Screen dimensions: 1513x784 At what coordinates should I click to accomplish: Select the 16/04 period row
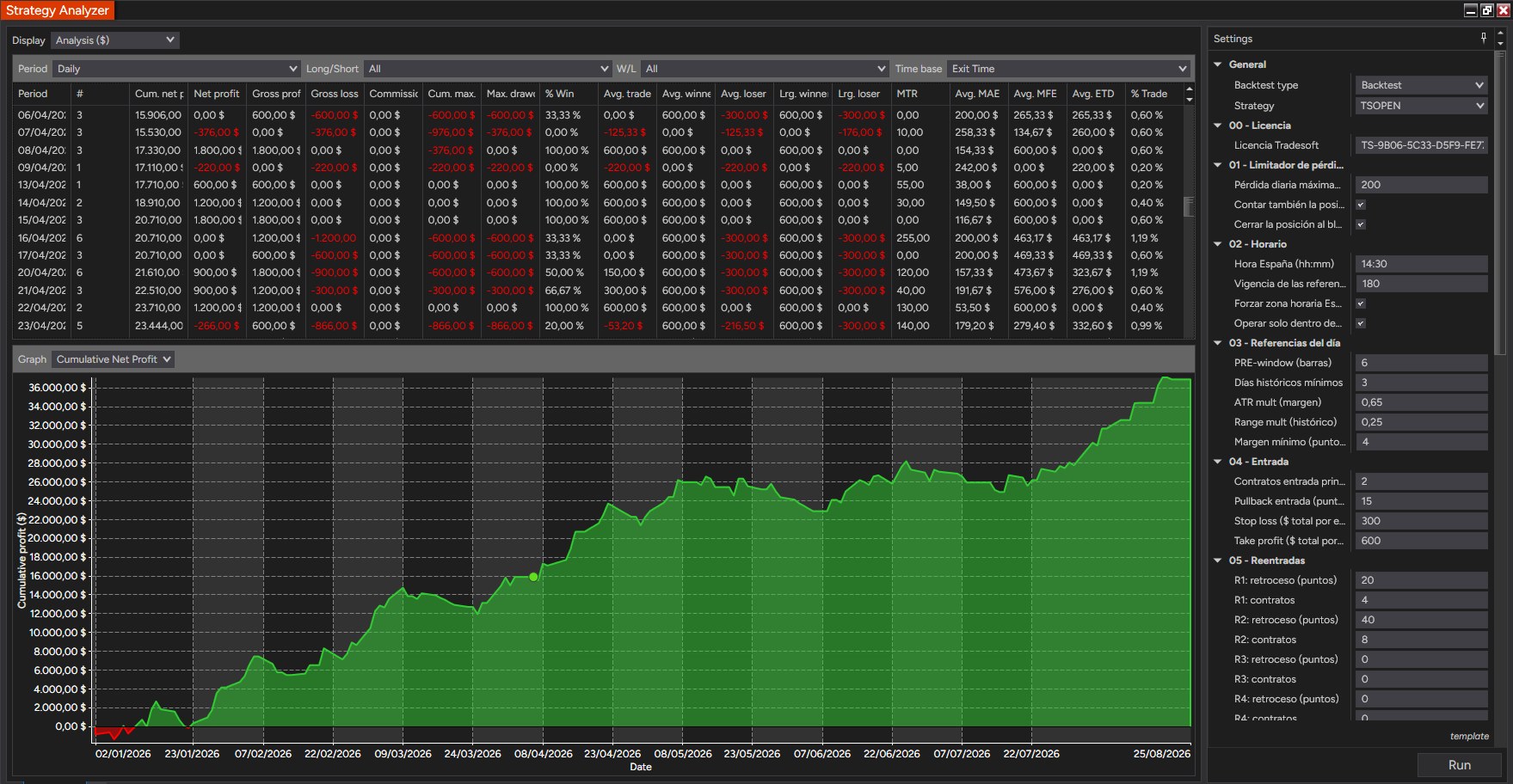599,238
